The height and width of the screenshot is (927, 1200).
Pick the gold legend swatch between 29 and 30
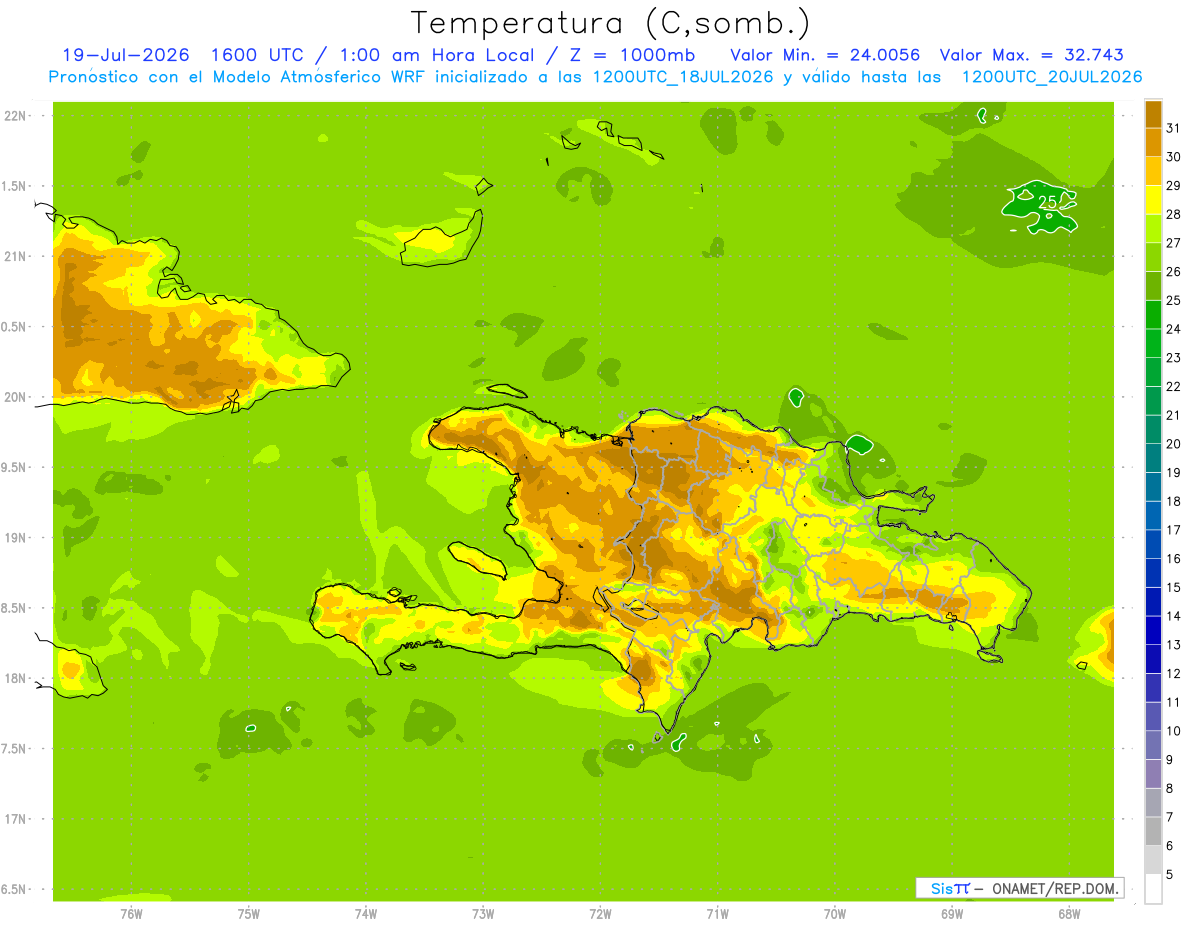[1153, 171]
